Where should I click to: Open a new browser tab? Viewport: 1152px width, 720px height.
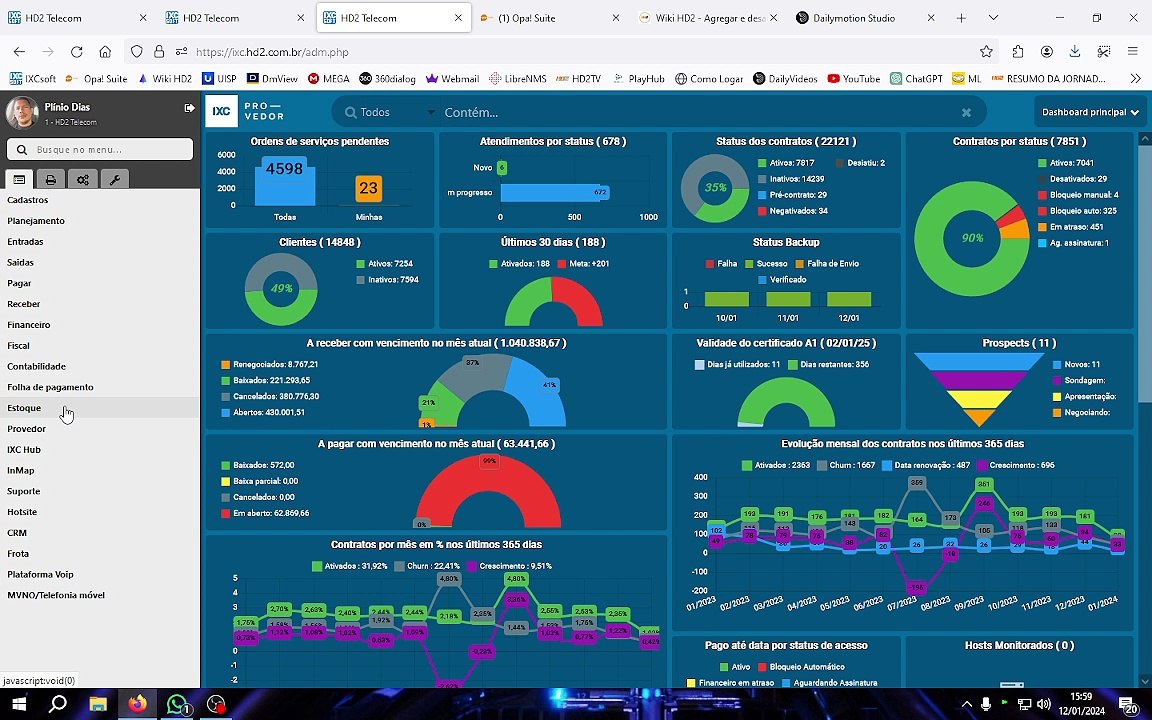coord(961,18)
